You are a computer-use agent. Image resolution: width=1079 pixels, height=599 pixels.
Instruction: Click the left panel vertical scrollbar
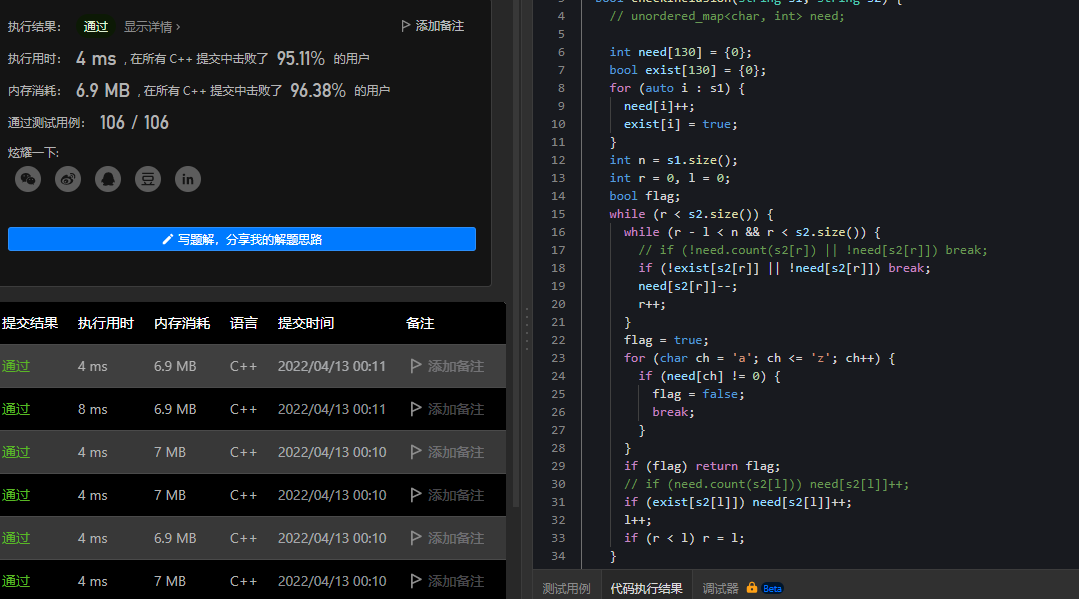(516, 255)
